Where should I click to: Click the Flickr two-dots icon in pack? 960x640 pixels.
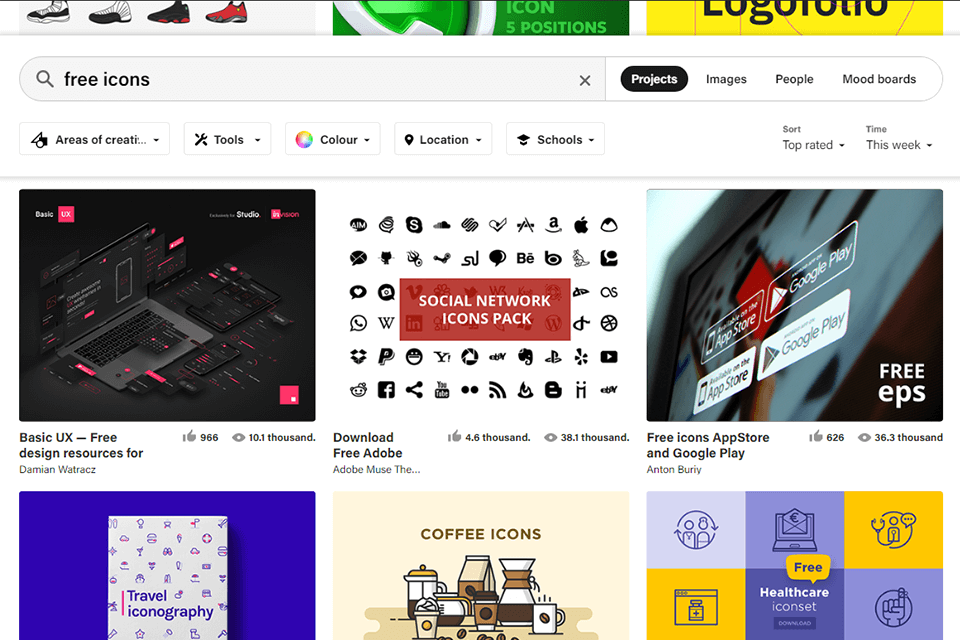coord(470,390)
